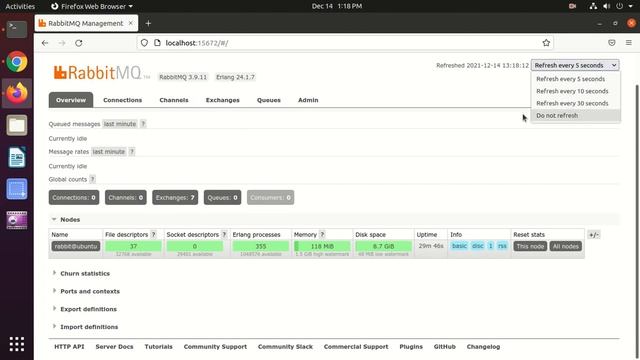The height and width of the screenshot is (360, 640).
Task: Launch Google Chrome from the dock
Action: point(17,62)
